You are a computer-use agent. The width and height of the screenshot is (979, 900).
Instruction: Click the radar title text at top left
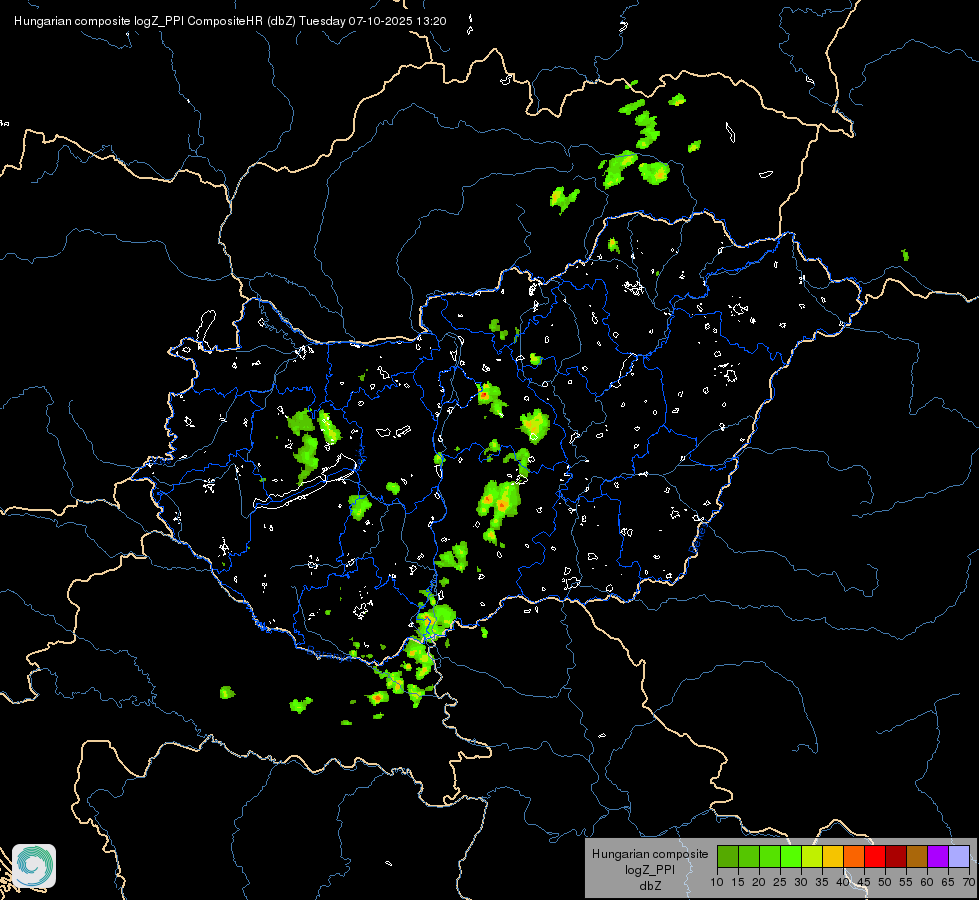tap(230, 21)
